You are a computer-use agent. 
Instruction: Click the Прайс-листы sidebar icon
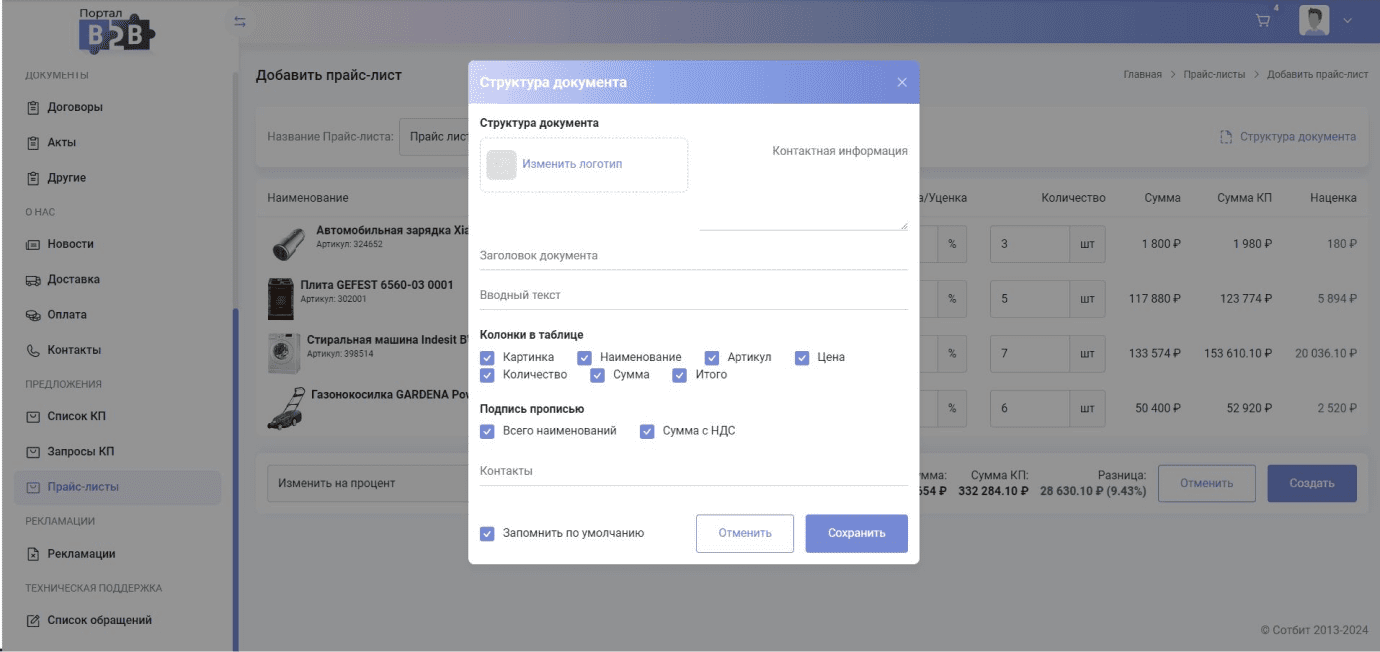coord(33,487)
